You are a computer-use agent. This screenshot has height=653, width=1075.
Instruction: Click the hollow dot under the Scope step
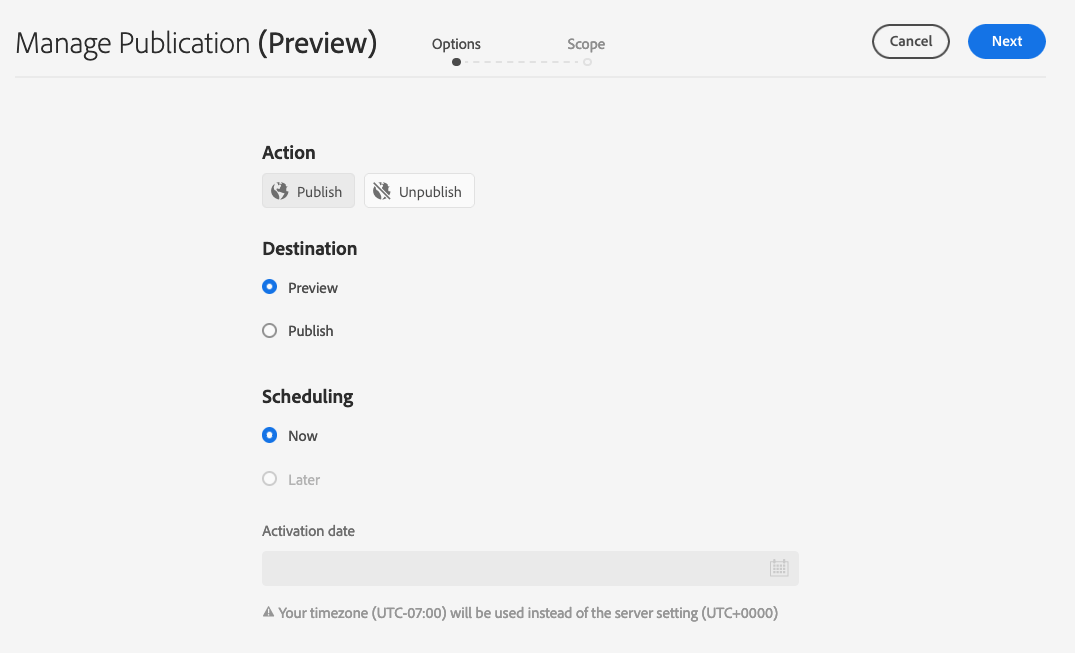[x=586, y=61]
